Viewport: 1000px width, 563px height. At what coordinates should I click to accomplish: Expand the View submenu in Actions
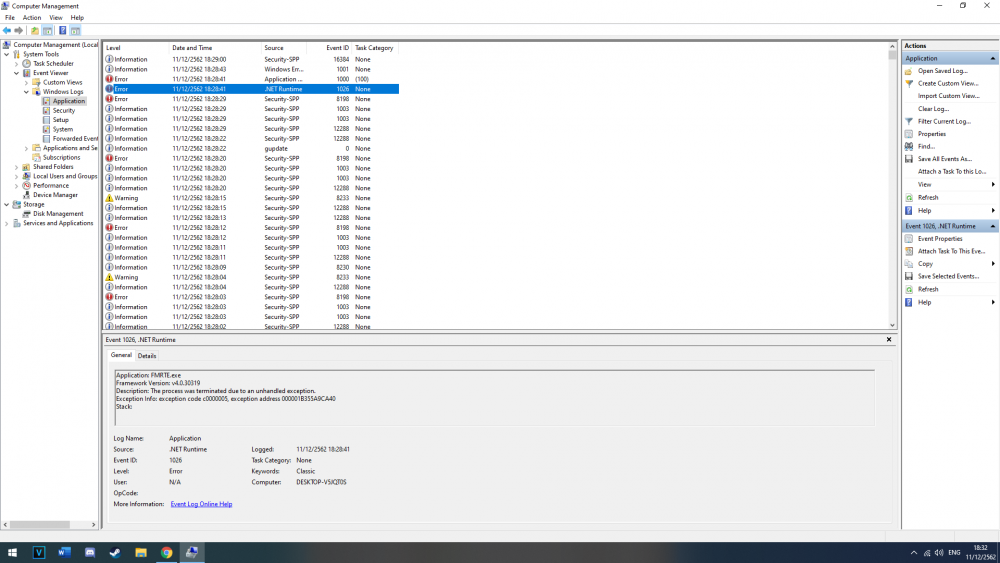(993, 185)
